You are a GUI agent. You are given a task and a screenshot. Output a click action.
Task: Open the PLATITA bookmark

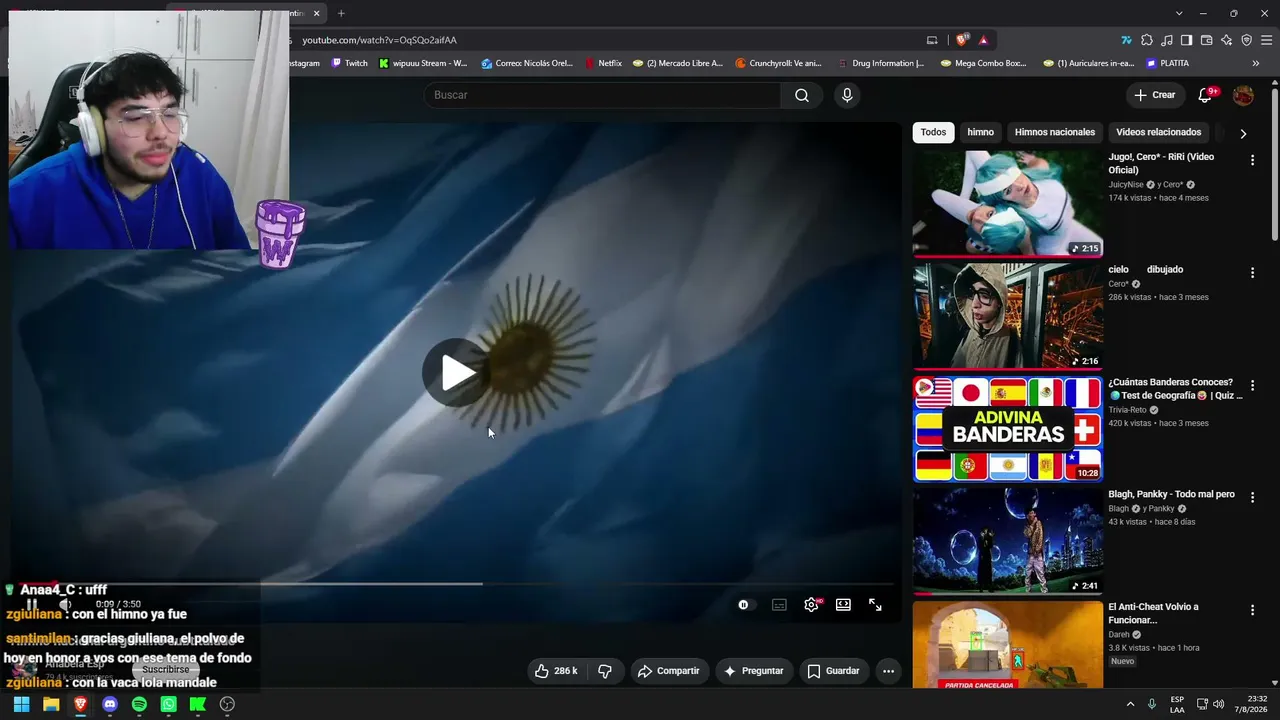click(x=1167, y=63)
